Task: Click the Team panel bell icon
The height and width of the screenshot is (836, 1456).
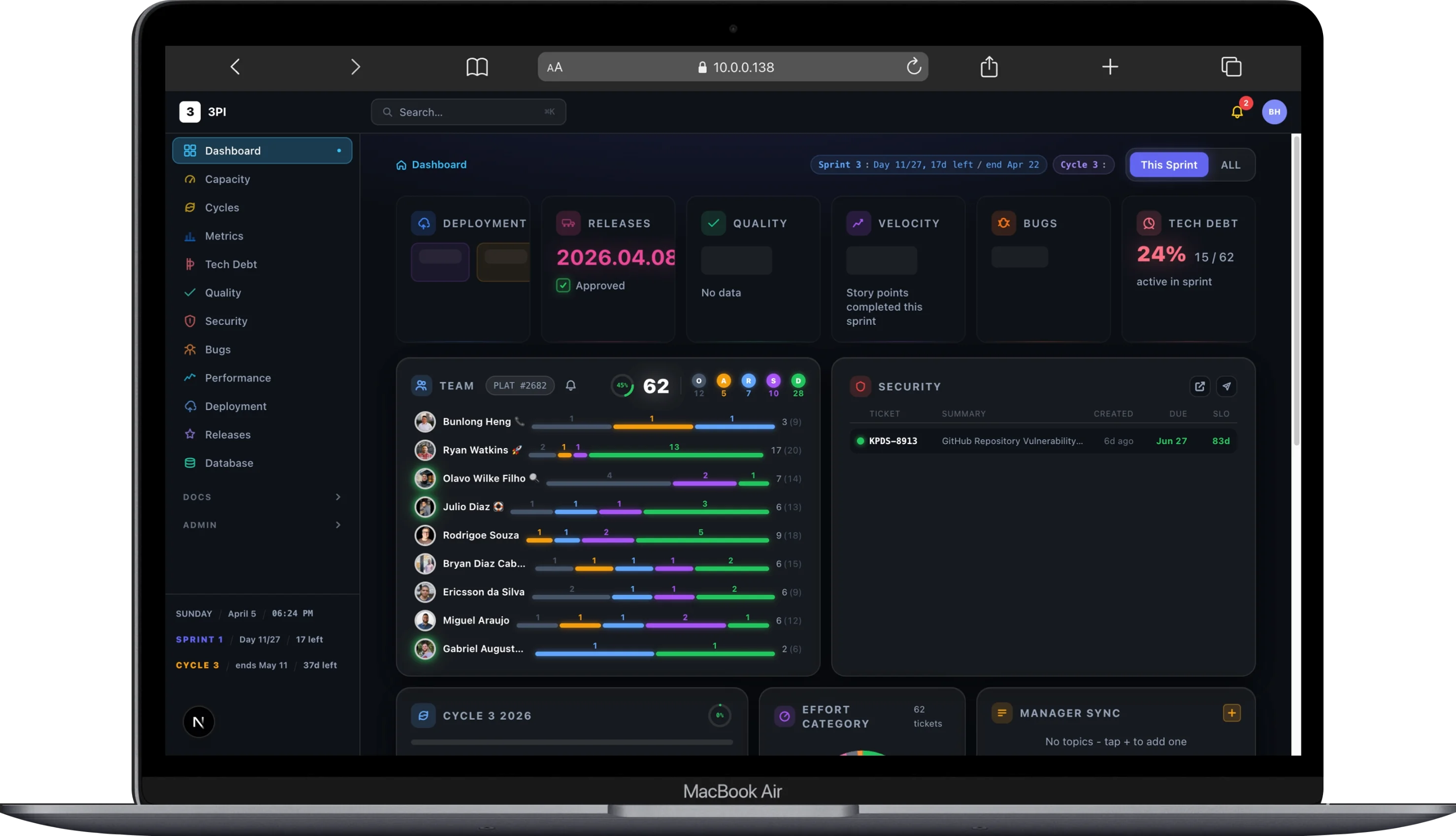Action: (570, 386)
